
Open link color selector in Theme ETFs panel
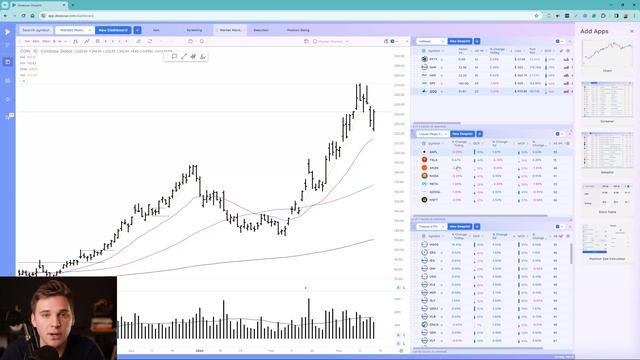tap(559, 227)
